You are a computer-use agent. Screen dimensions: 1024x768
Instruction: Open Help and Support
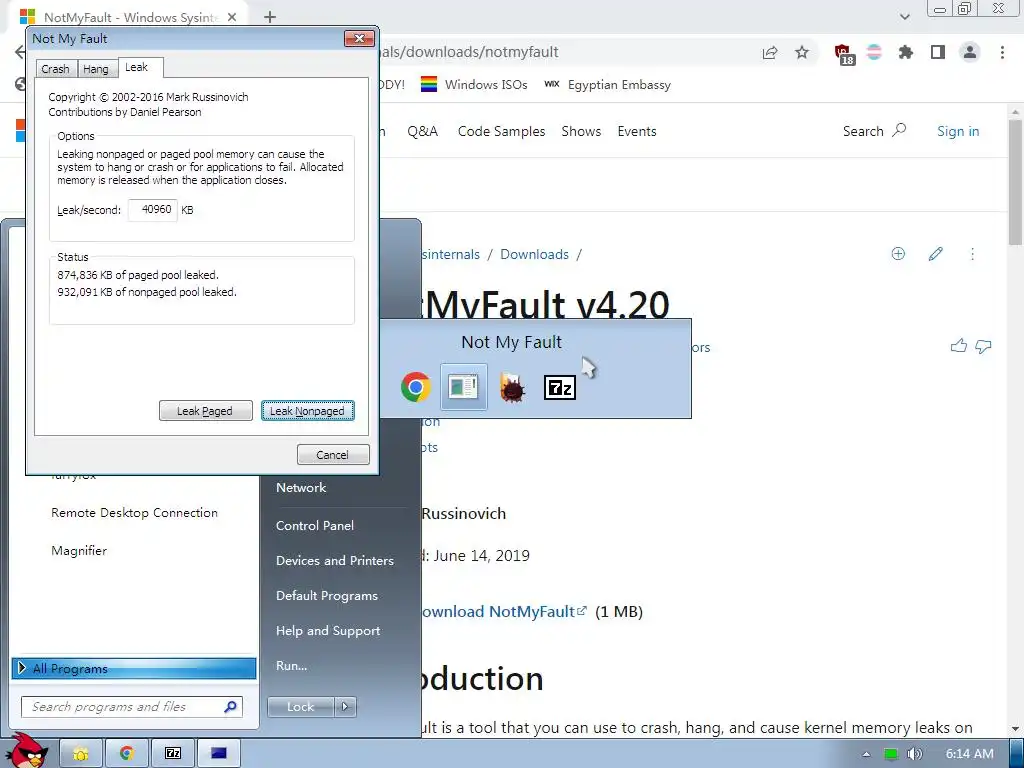point(328,631)
